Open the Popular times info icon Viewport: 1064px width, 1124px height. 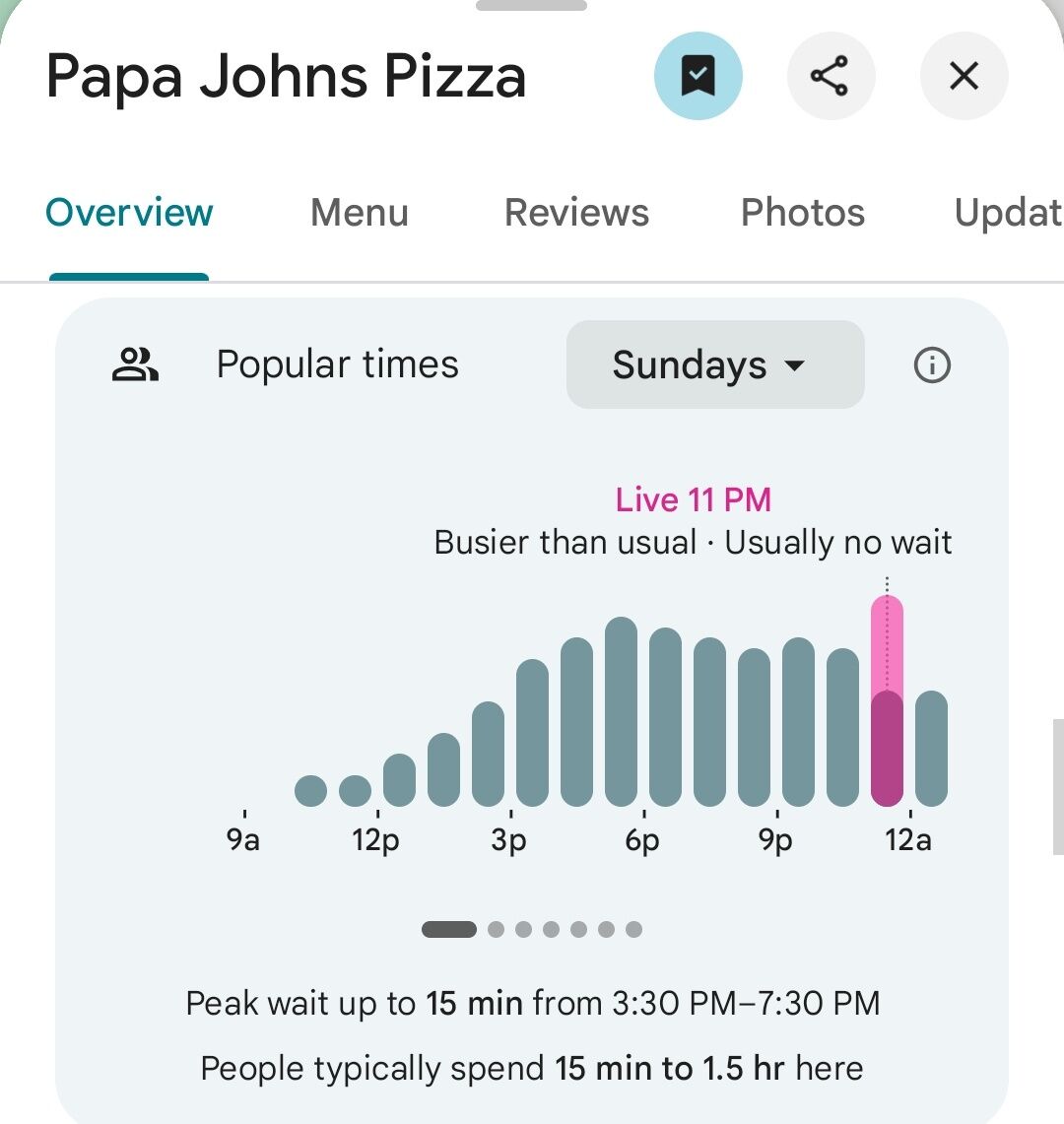(932, 366)
